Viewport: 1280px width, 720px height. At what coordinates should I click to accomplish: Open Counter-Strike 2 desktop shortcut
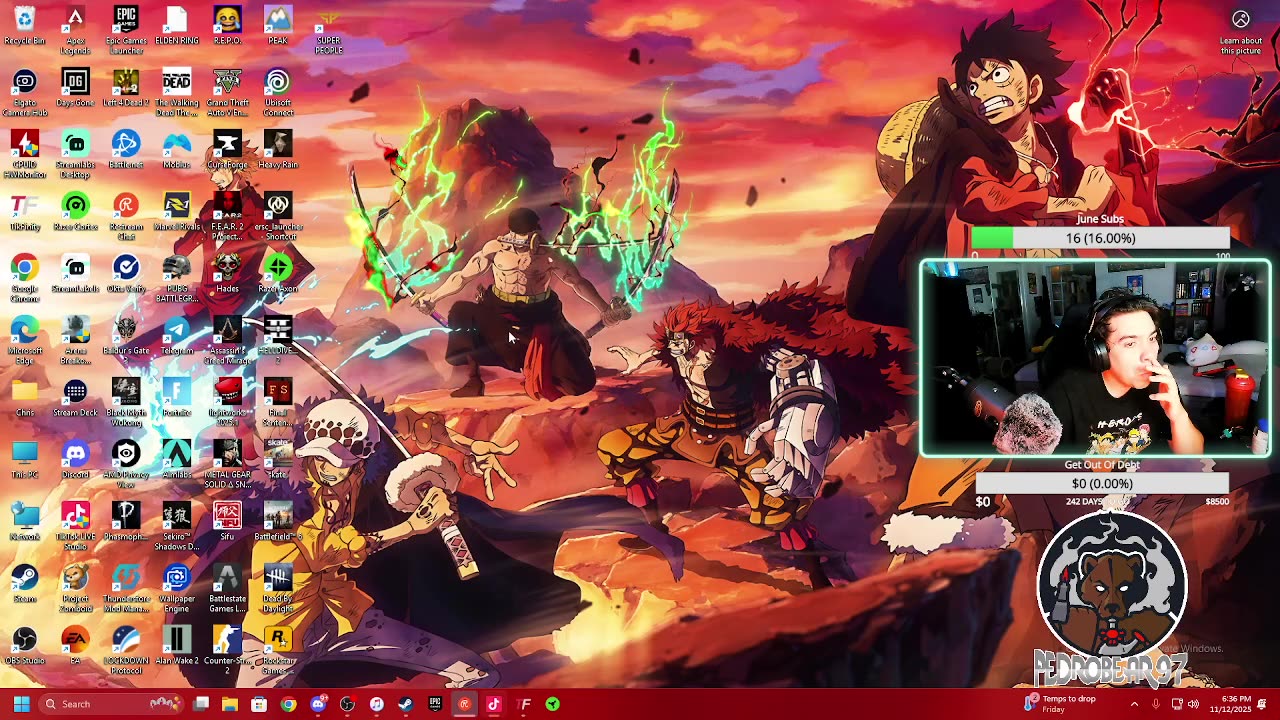pos(227,650)
